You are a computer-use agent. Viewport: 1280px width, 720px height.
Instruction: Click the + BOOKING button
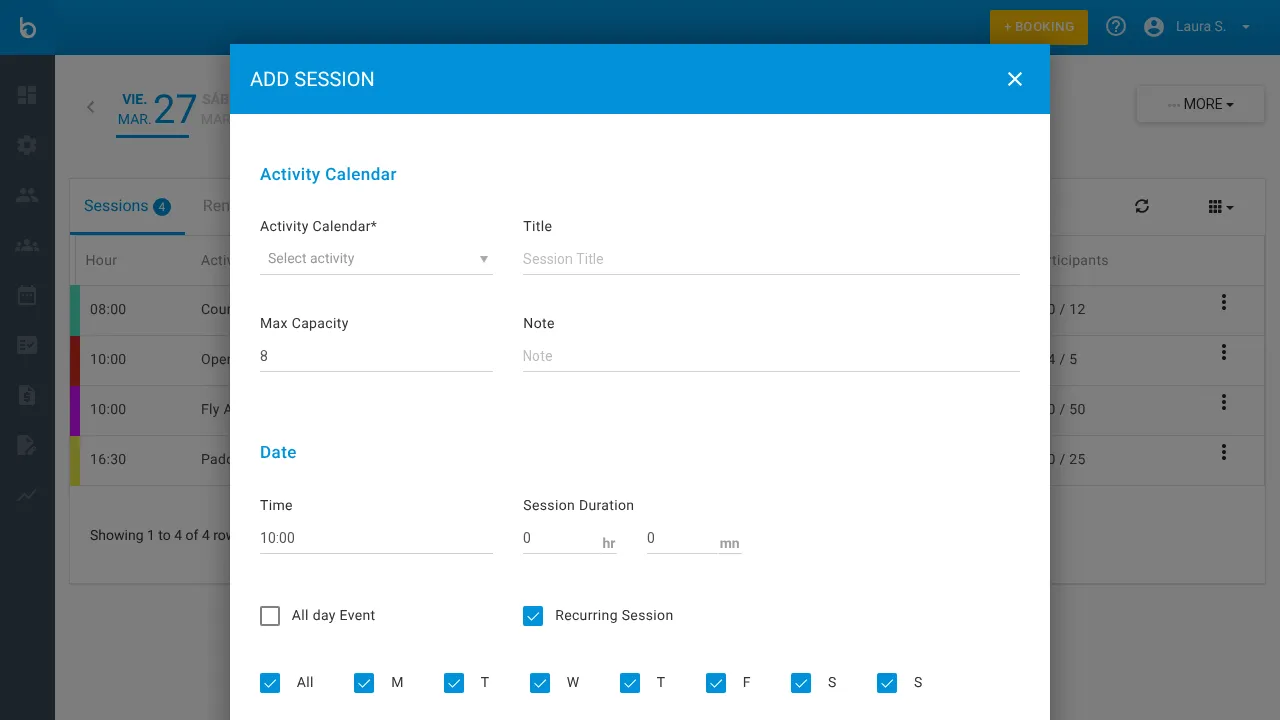(x=1038, y=27)
